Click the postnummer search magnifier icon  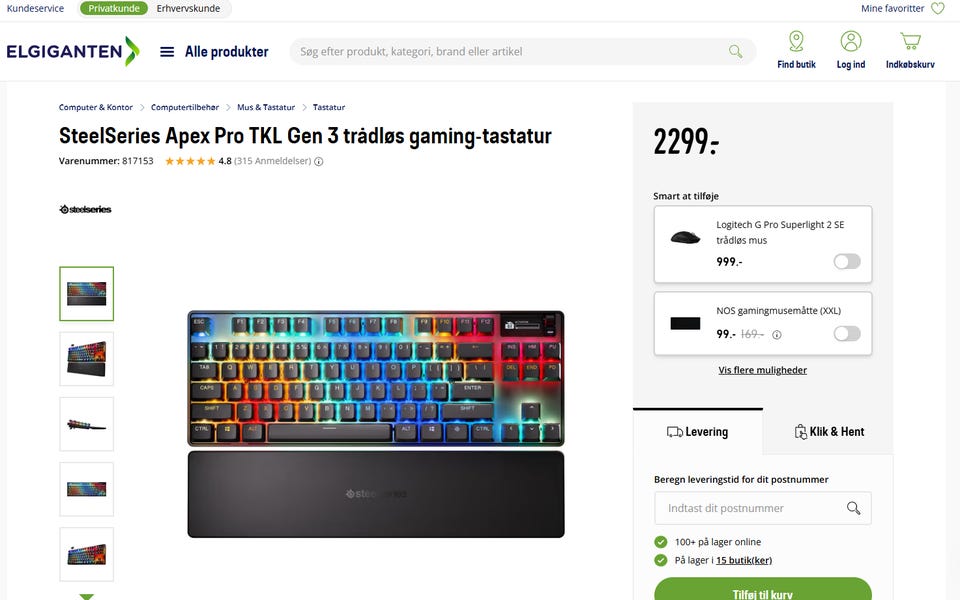(x=853, y=508)
